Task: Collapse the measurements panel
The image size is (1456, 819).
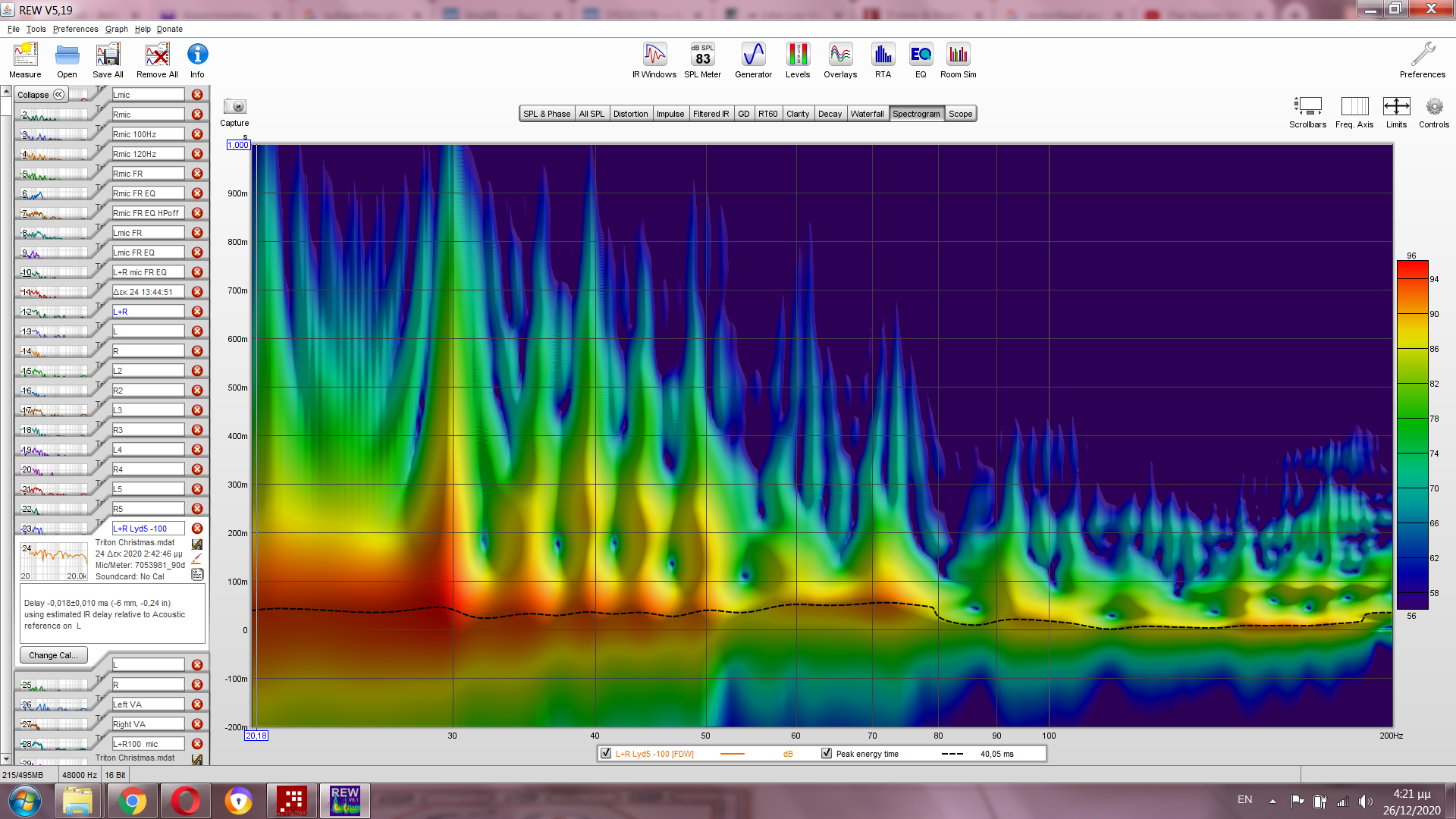Action: pyautogui.click(x=42, y=95)
